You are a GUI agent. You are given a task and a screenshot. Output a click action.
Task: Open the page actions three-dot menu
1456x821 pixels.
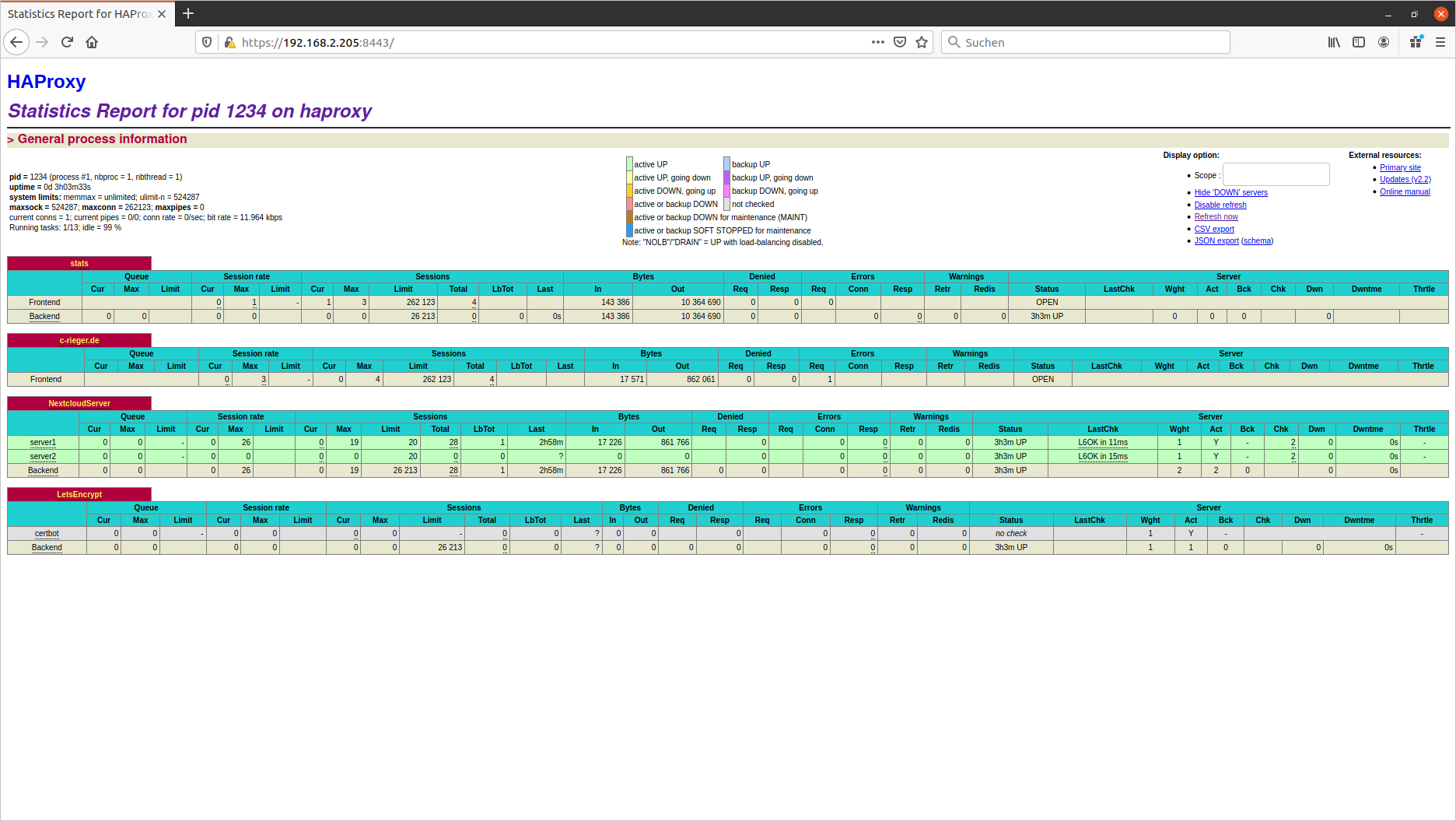(x=878, y=42)
